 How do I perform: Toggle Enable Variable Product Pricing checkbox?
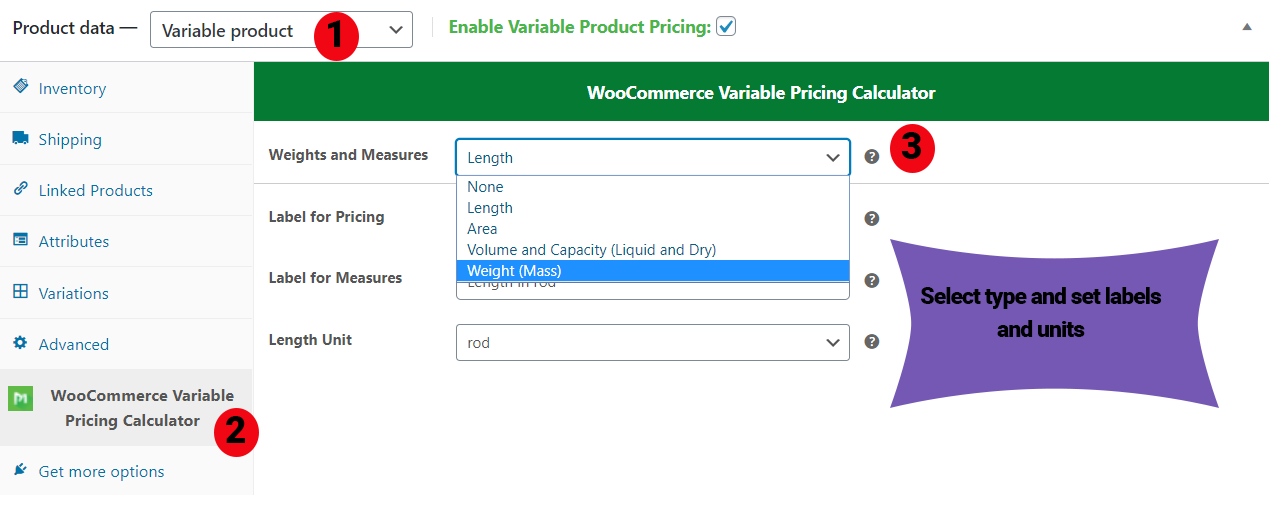click(726, 27)
